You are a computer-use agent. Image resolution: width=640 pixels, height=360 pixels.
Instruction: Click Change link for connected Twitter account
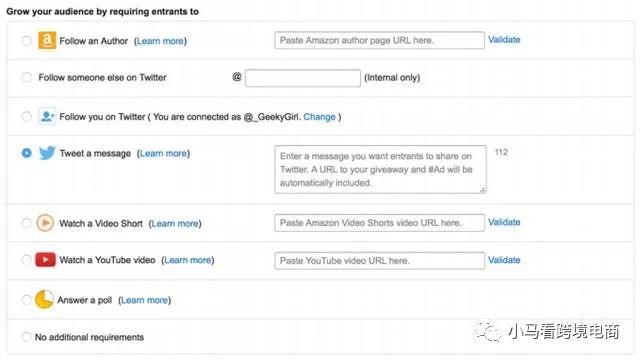tap(319, 117)
